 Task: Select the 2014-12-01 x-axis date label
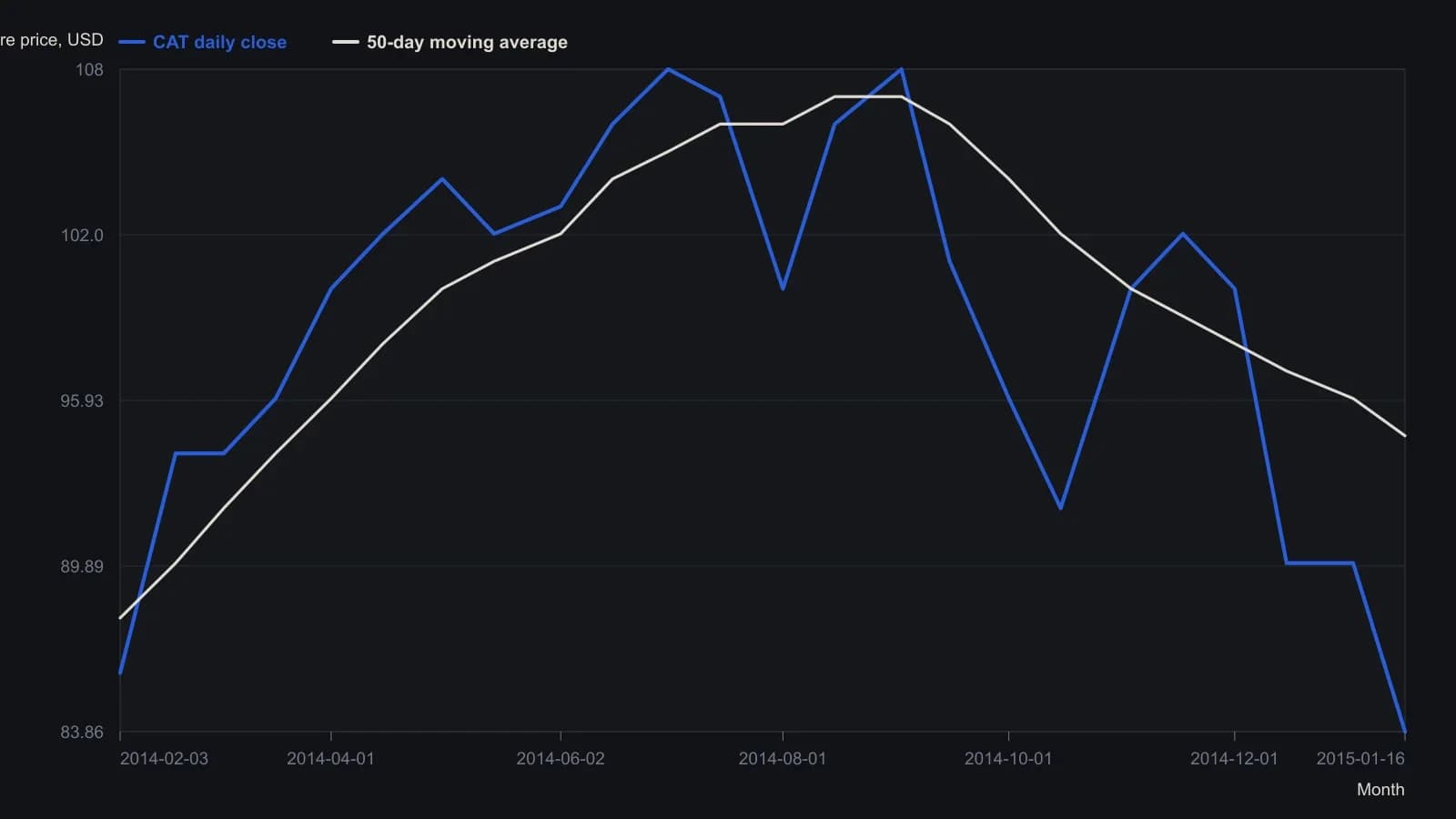click(1234, 758)
